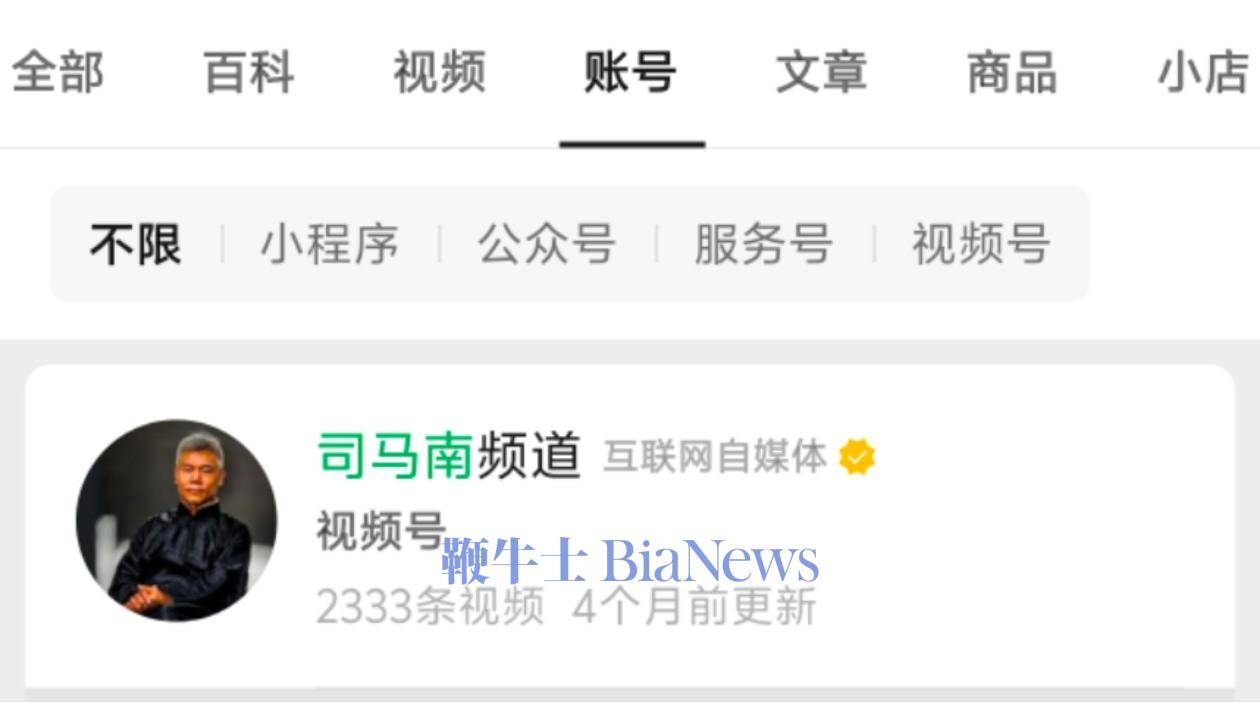Viewport: 1260px width, 702px height.
Task: Click the 鞭牛士 BiaNews watermark
Action: (x=630, y=561)
